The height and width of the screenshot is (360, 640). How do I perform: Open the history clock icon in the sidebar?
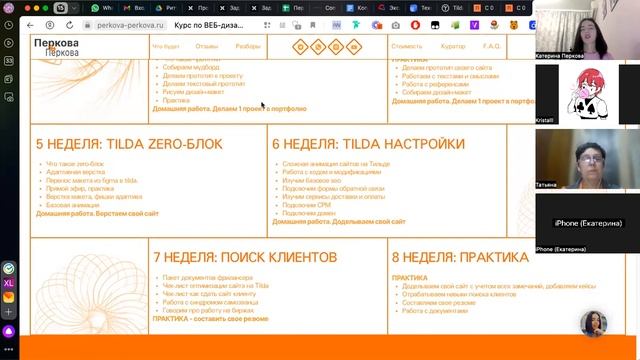click(9, 25)
